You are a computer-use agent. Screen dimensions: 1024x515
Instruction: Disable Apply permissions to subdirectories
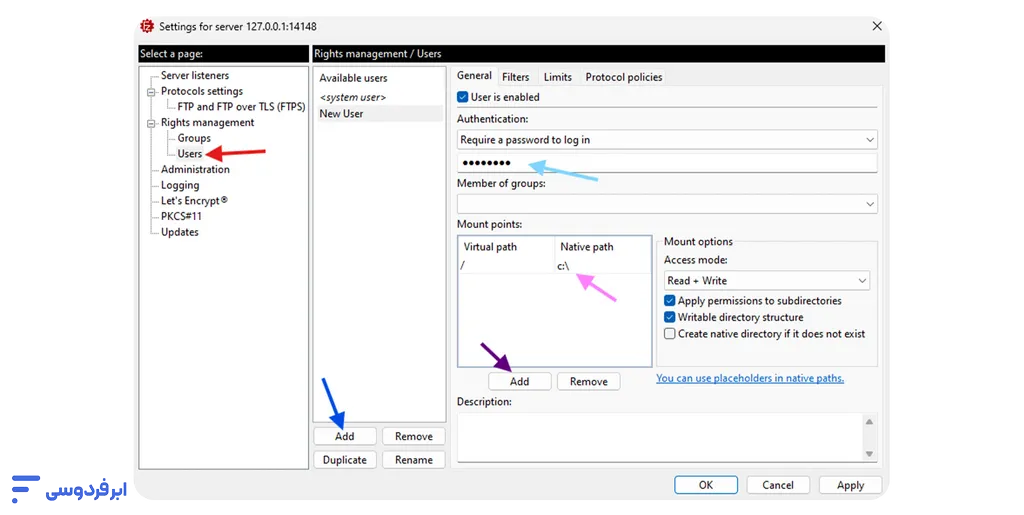670,301
